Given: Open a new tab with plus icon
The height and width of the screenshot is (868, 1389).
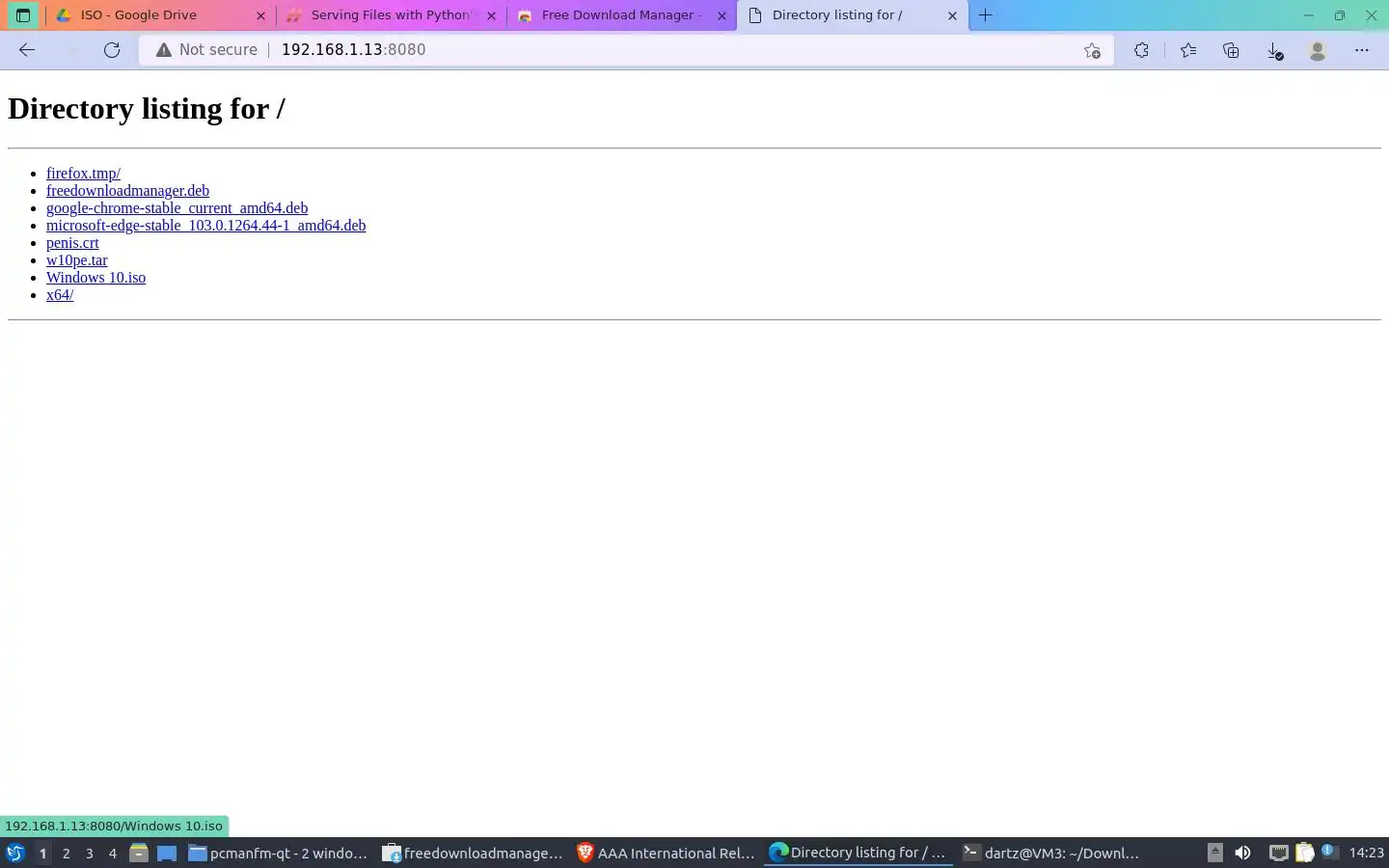Looking at the screenshot, I should pyautogui.click(x=985, y=15).
